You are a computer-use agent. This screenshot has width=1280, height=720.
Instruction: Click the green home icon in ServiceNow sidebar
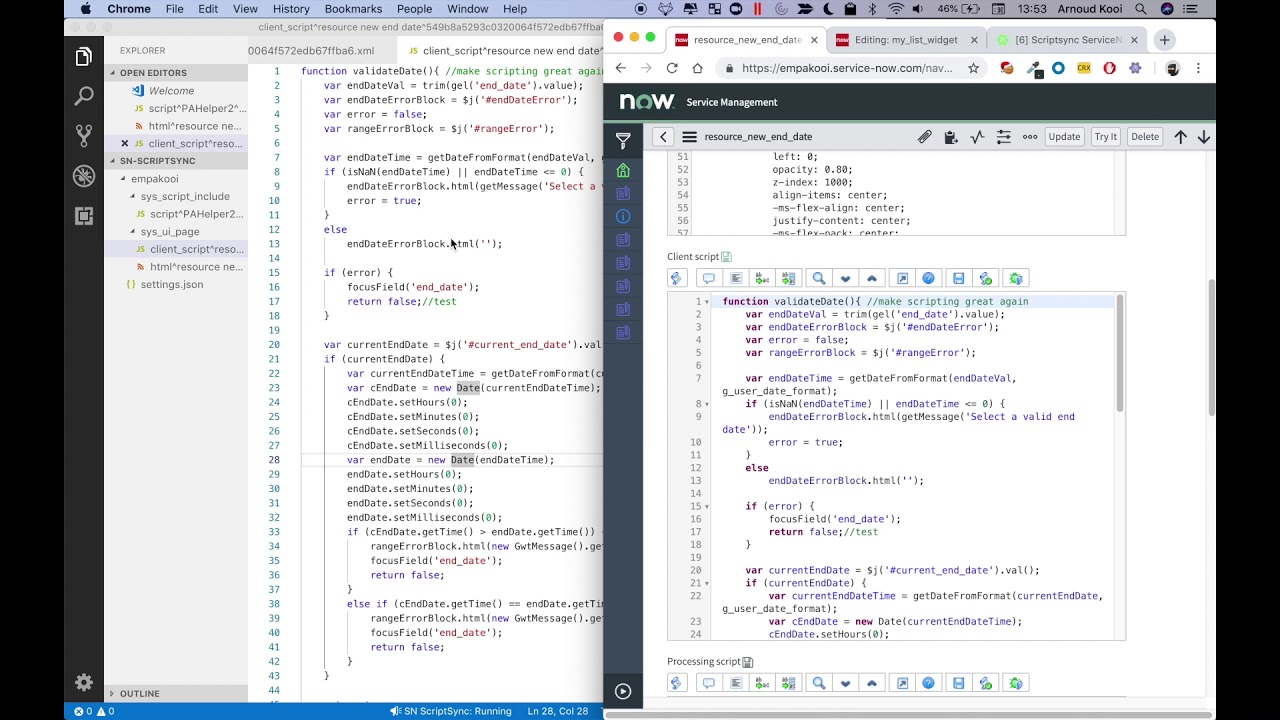(x=623, y=170)
